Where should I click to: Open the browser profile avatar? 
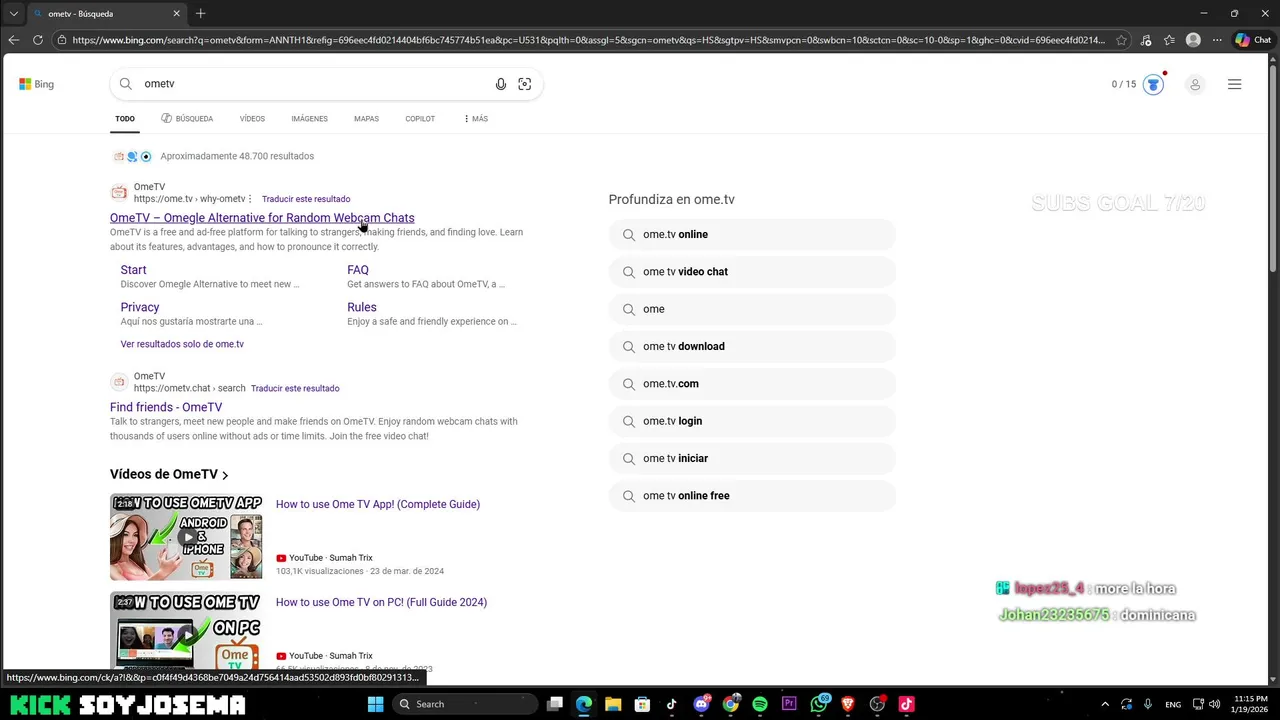tap(1193, 40)
